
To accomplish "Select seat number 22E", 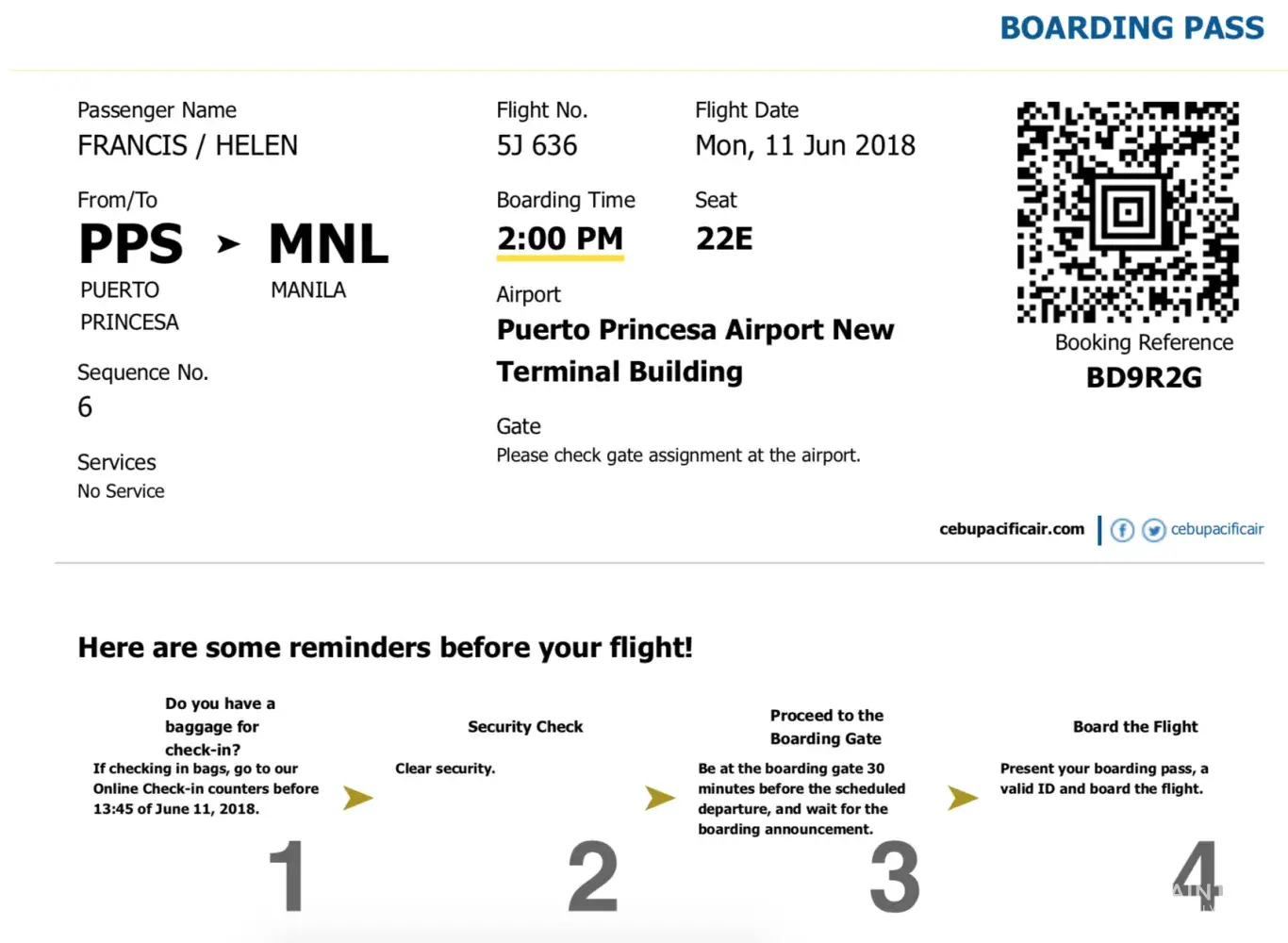I will (724, 240).
